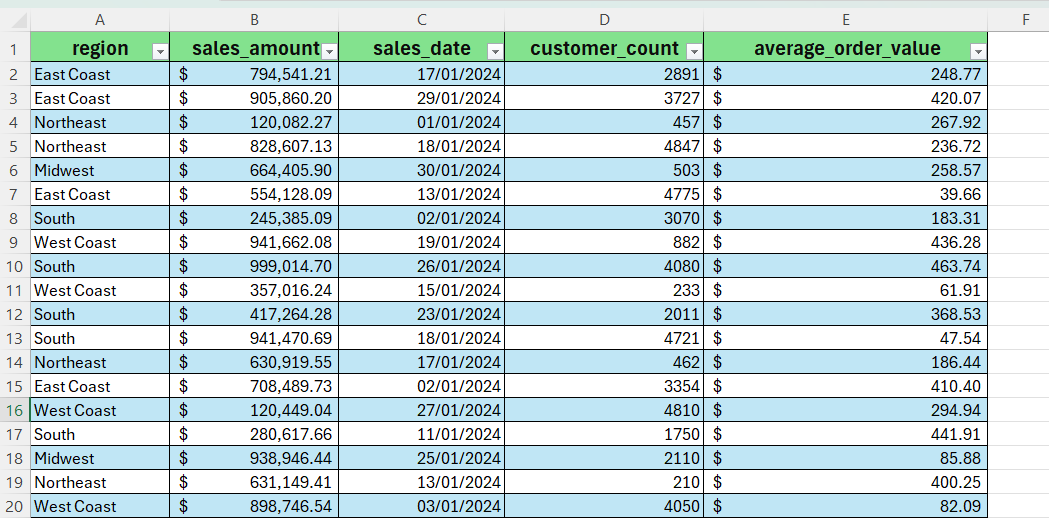Select row 1 header
The height and width of the screenshot is (518, 1049).
14,49
